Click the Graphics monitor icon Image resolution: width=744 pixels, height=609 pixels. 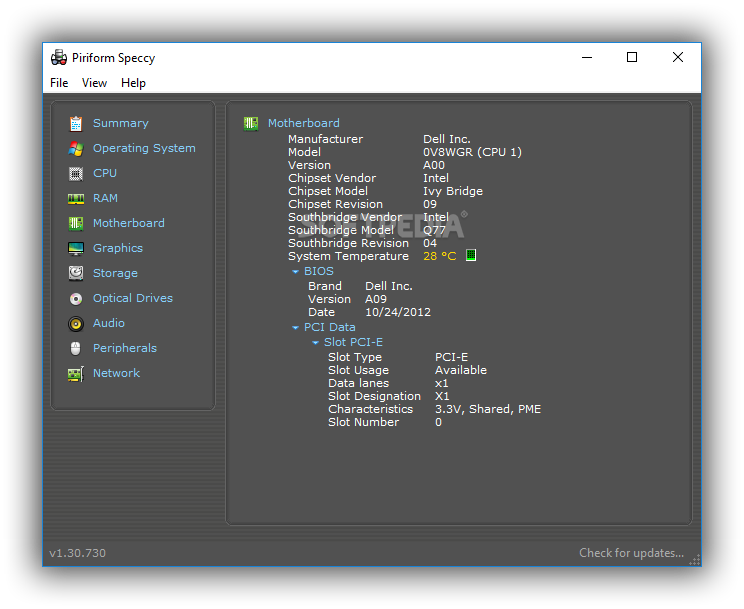pyautogui.click(x=76, y=248)
